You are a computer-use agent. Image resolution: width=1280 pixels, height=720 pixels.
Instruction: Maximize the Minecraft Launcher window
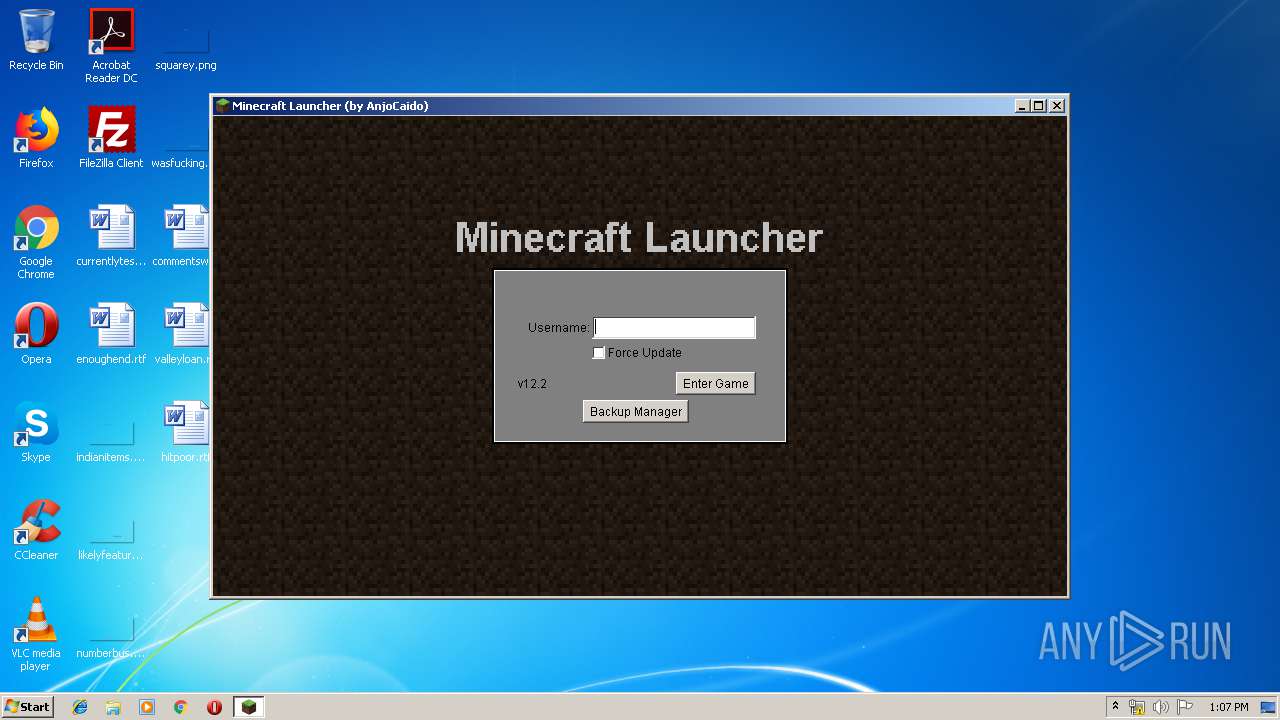1038,106
